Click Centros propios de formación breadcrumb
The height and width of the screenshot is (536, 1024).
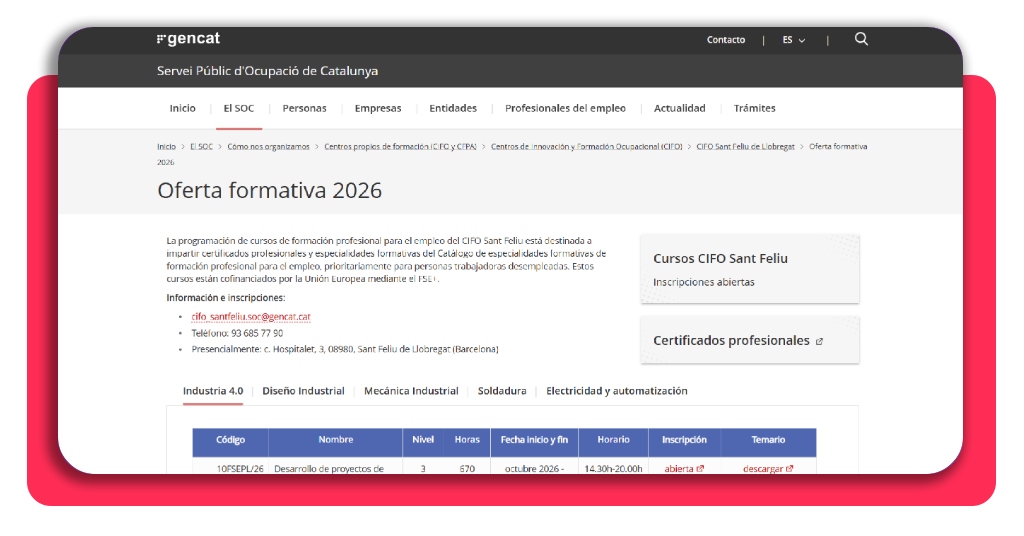400,147
